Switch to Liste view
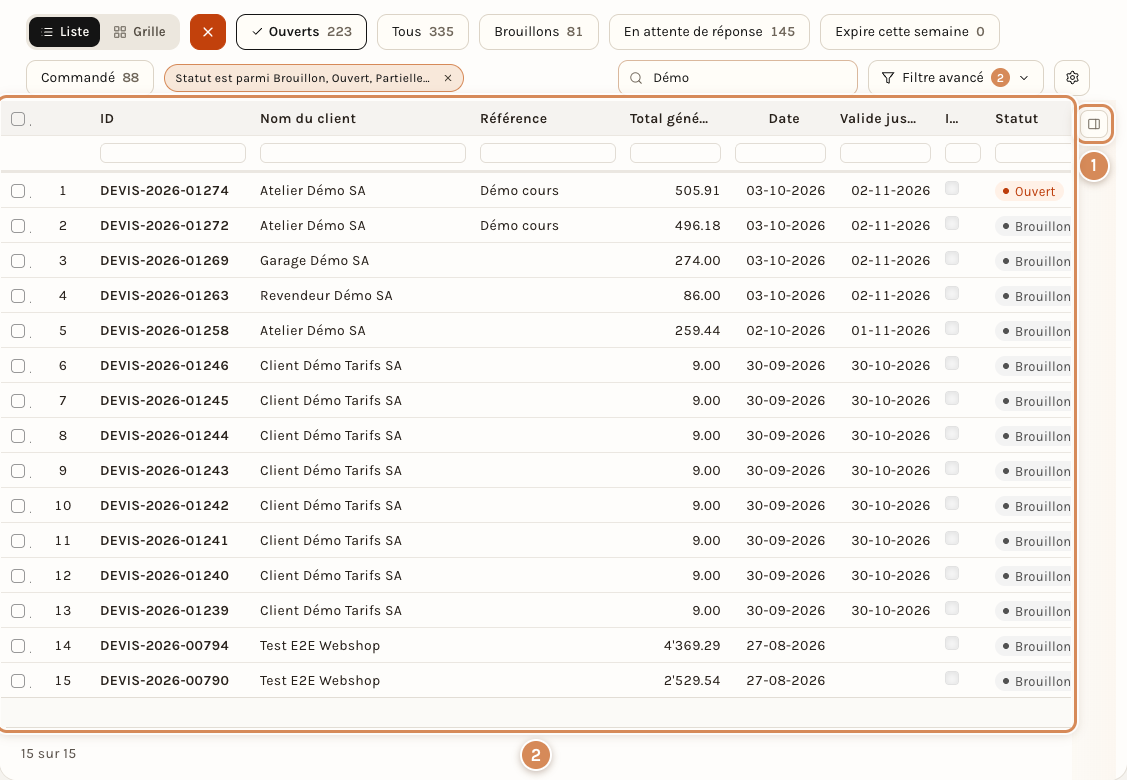 (x=65, y=32)
